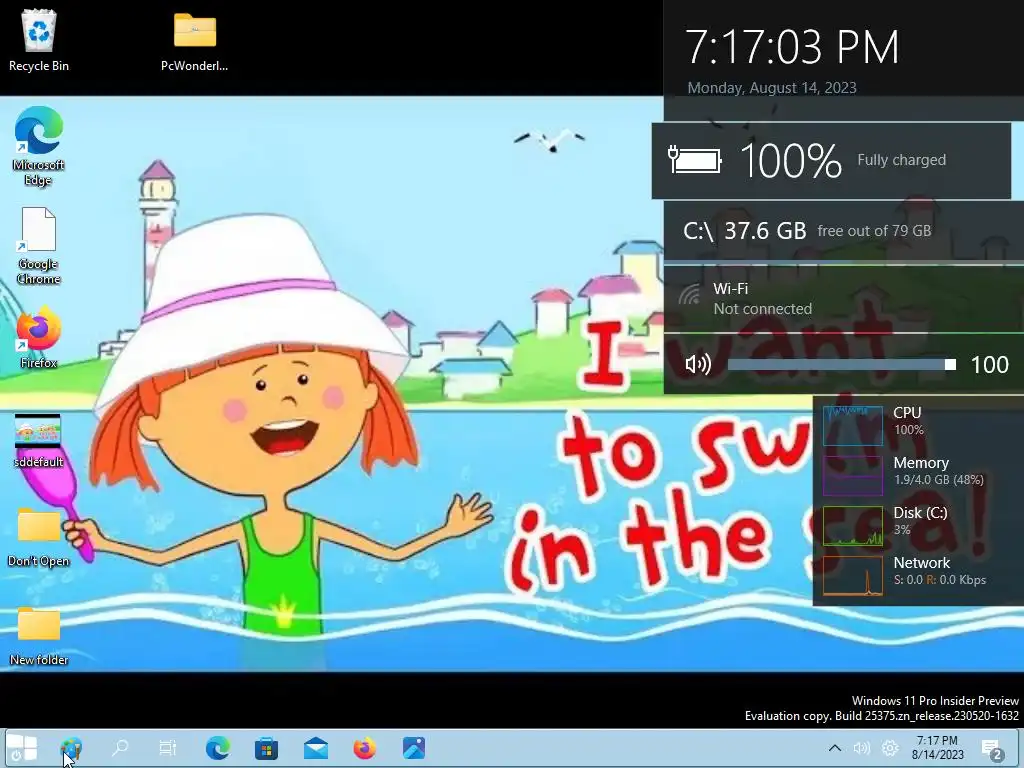The image size is (1024, 768).
Task: Click the tray volume speaker icon
Action: (x=861, y=748)
